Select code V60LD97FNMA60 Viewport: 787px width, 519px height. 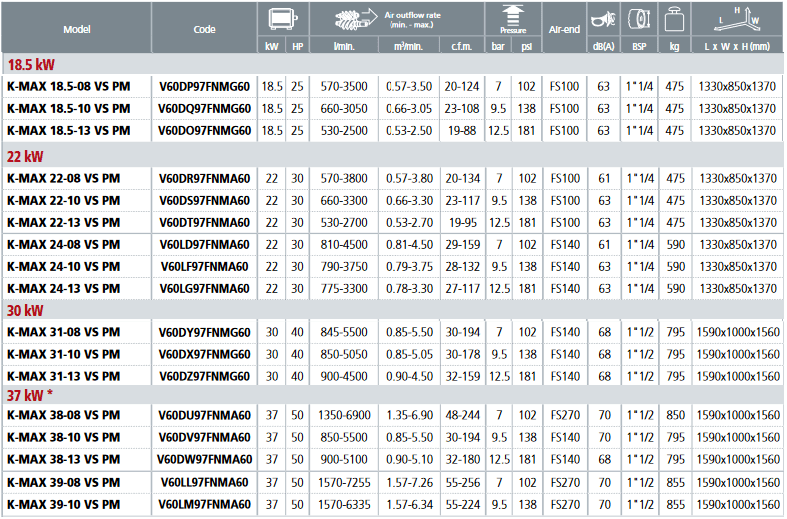click(x=204, y=244)
